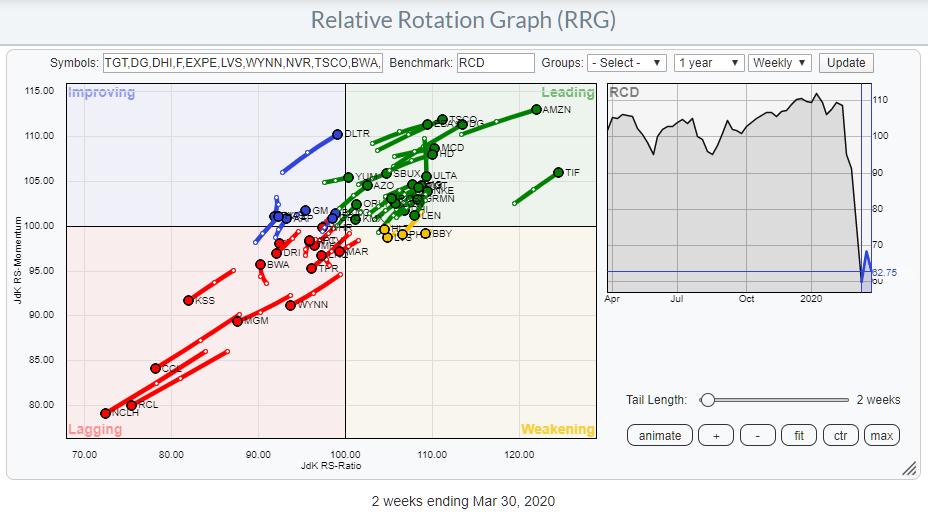Click the BBY yellow data point
Image resolution: width=928 pixels, height=515 pixels.
coord(425,234)
